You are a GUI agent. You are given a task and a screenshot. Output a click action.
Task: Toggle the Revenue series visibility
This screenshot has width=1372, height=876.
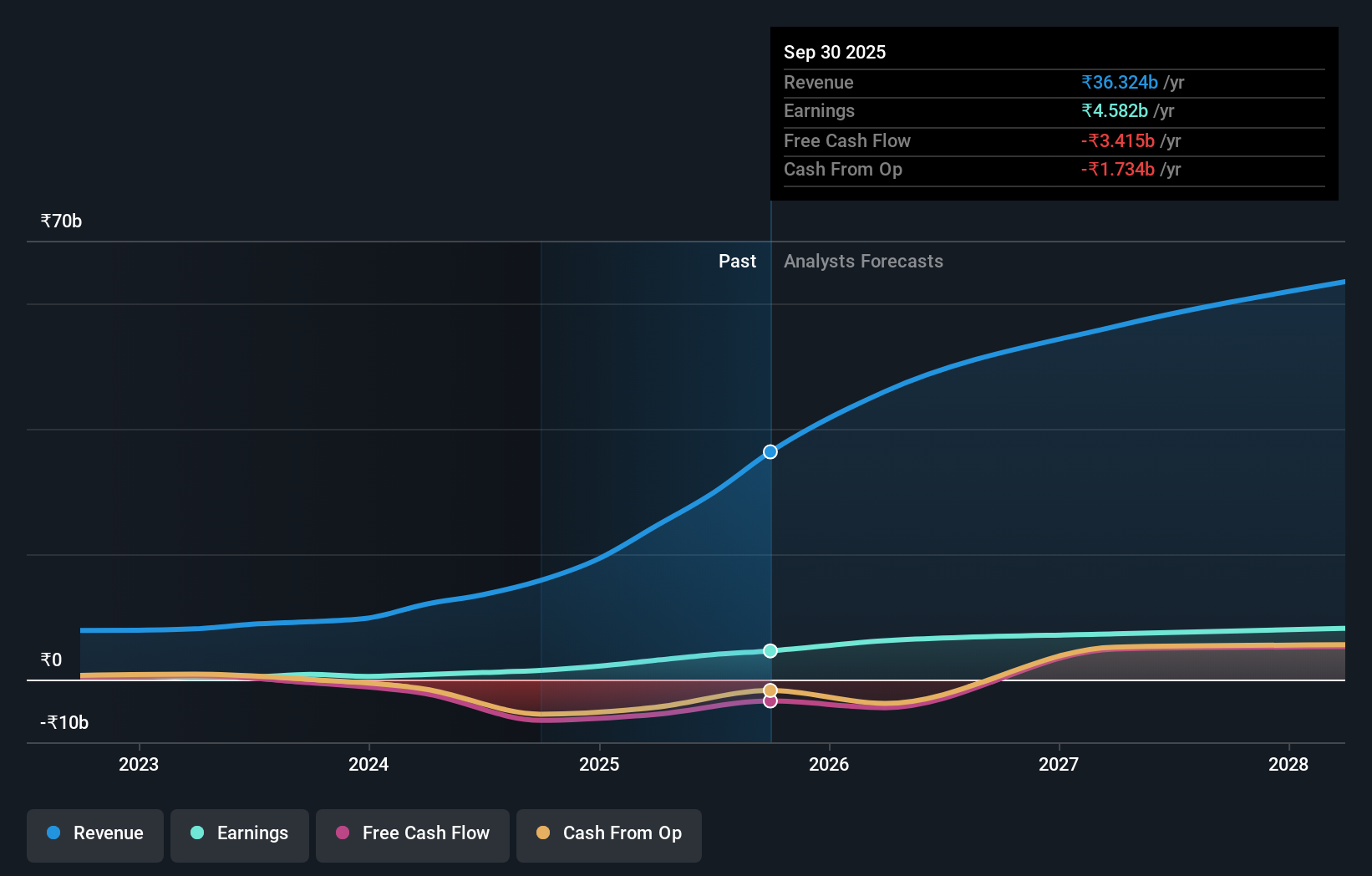pyautogui.click(x=94, y=833)
